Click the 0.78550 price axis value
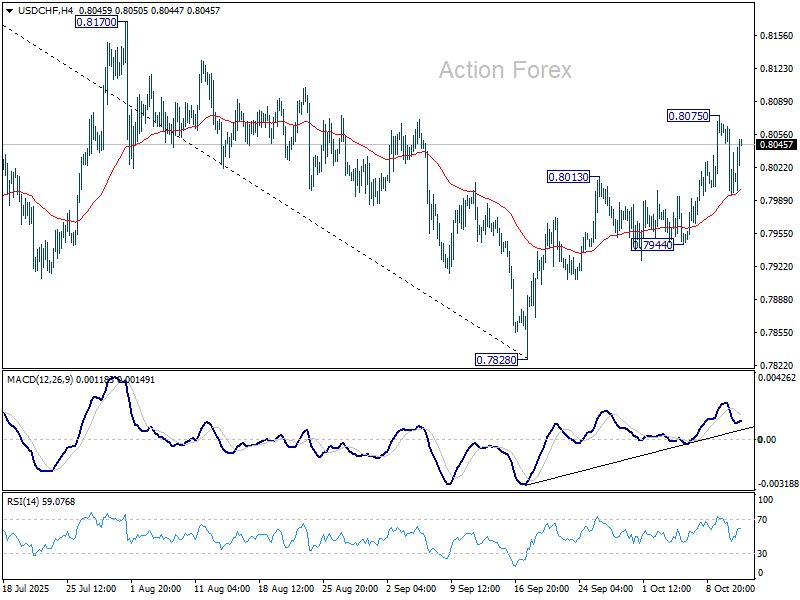Image resolution: width=800 pixels, height=600 pixels. (x=776, y=332)
